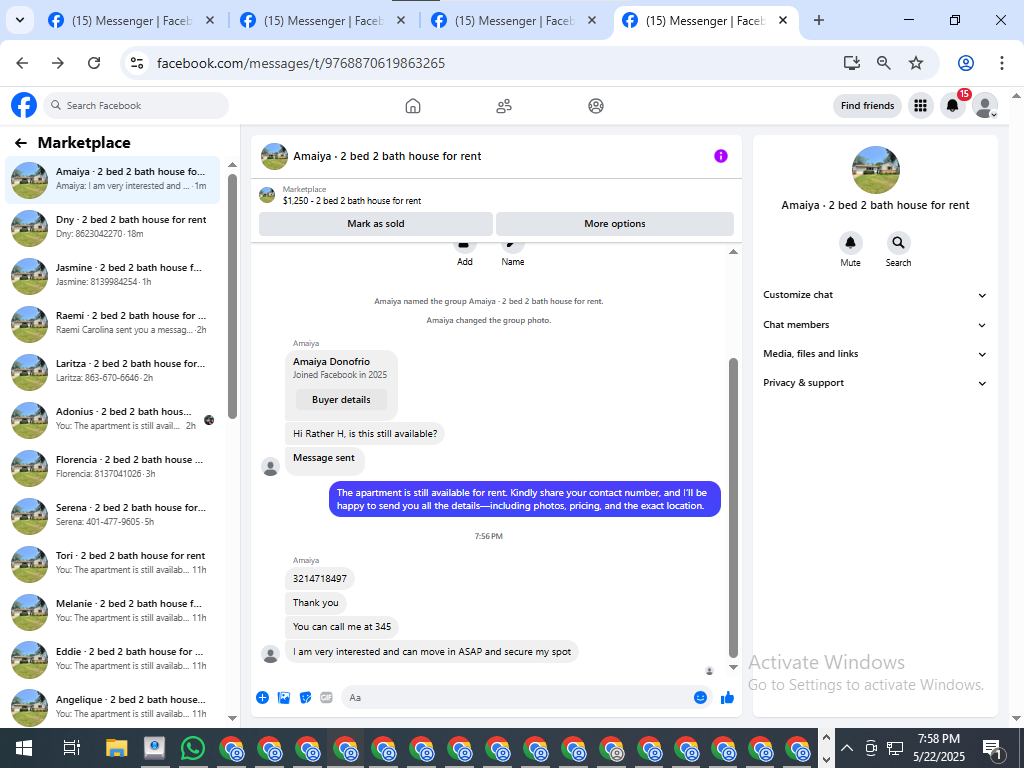Open Chrome three-dot menu
The height and width of the screenshot is (768, 1024).
click(x=1002, y=63)
